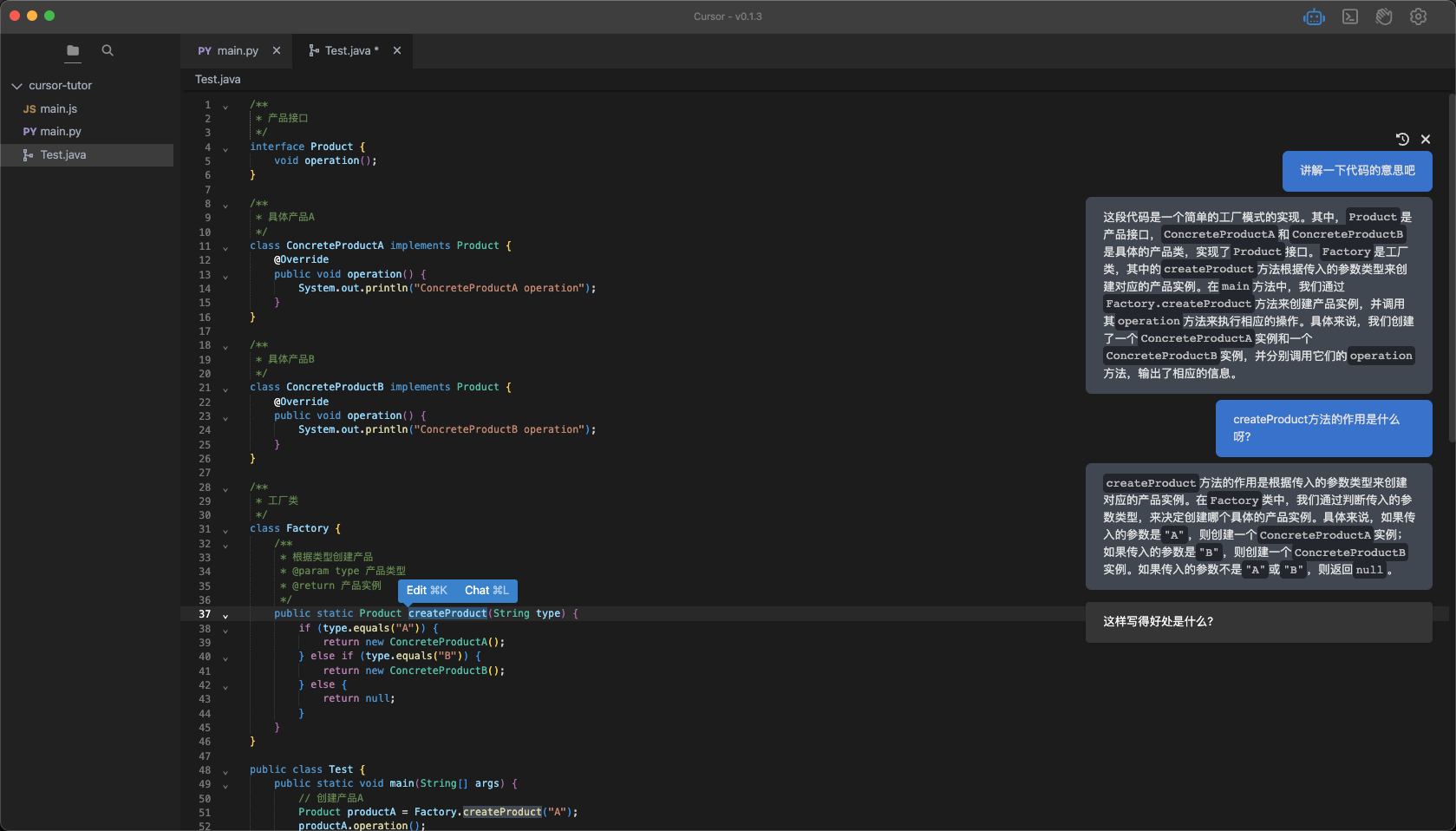
Task: Fold the comment block at line 8
Action: tap(225, 206)
